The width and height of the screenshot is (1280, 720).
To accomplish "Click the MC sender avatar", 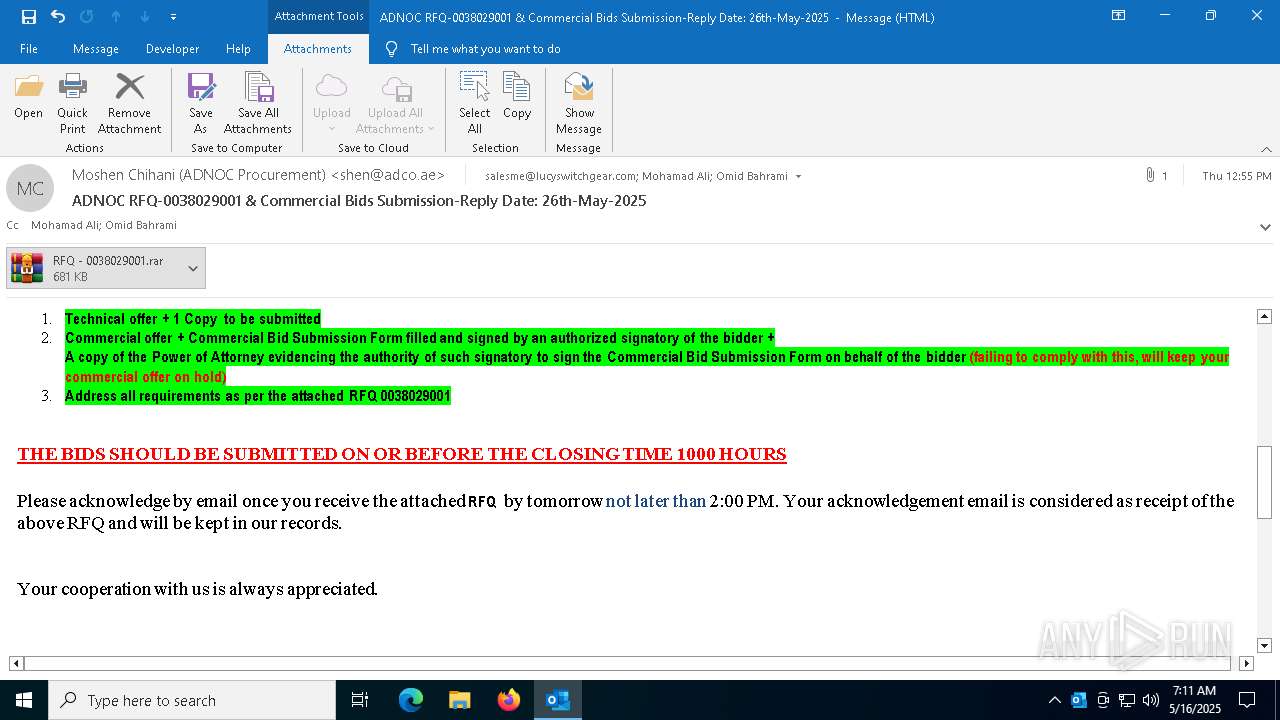I will click(x=30, y=188).
